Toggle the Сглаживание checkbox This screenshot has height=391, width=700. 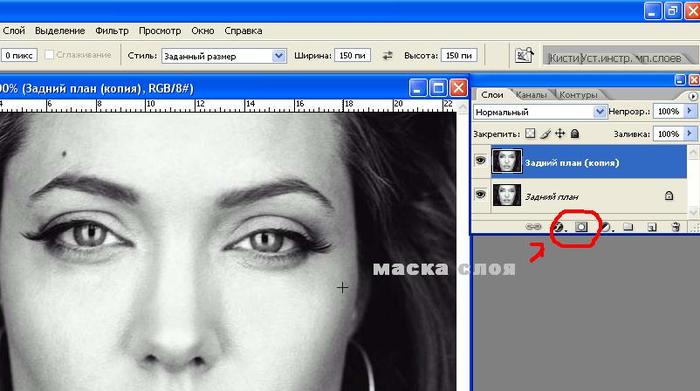click(x=49, y=55)
